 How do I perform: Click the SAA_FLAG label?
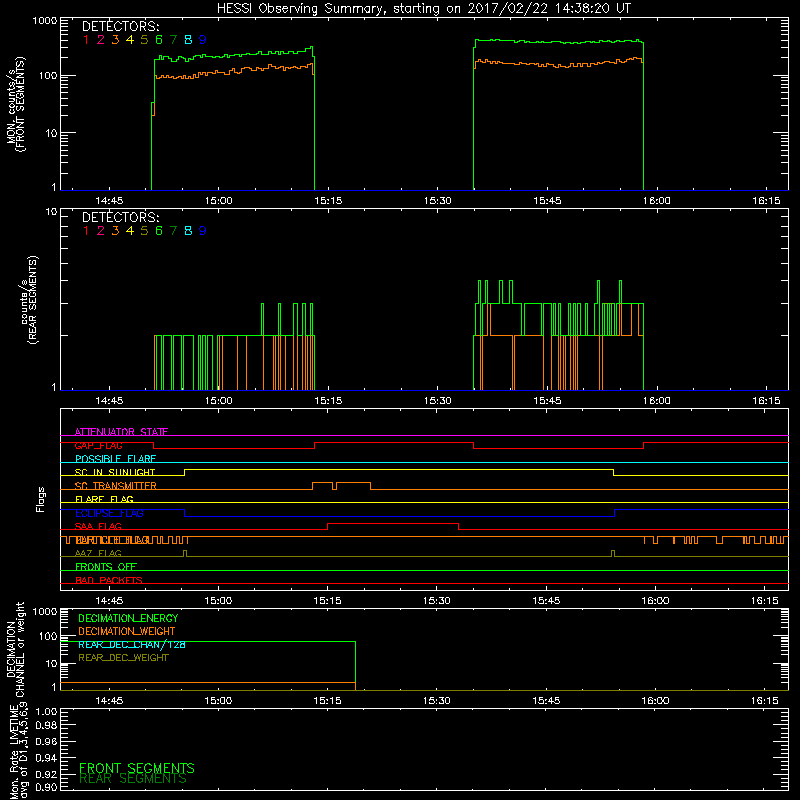click(x=98, y=527)
